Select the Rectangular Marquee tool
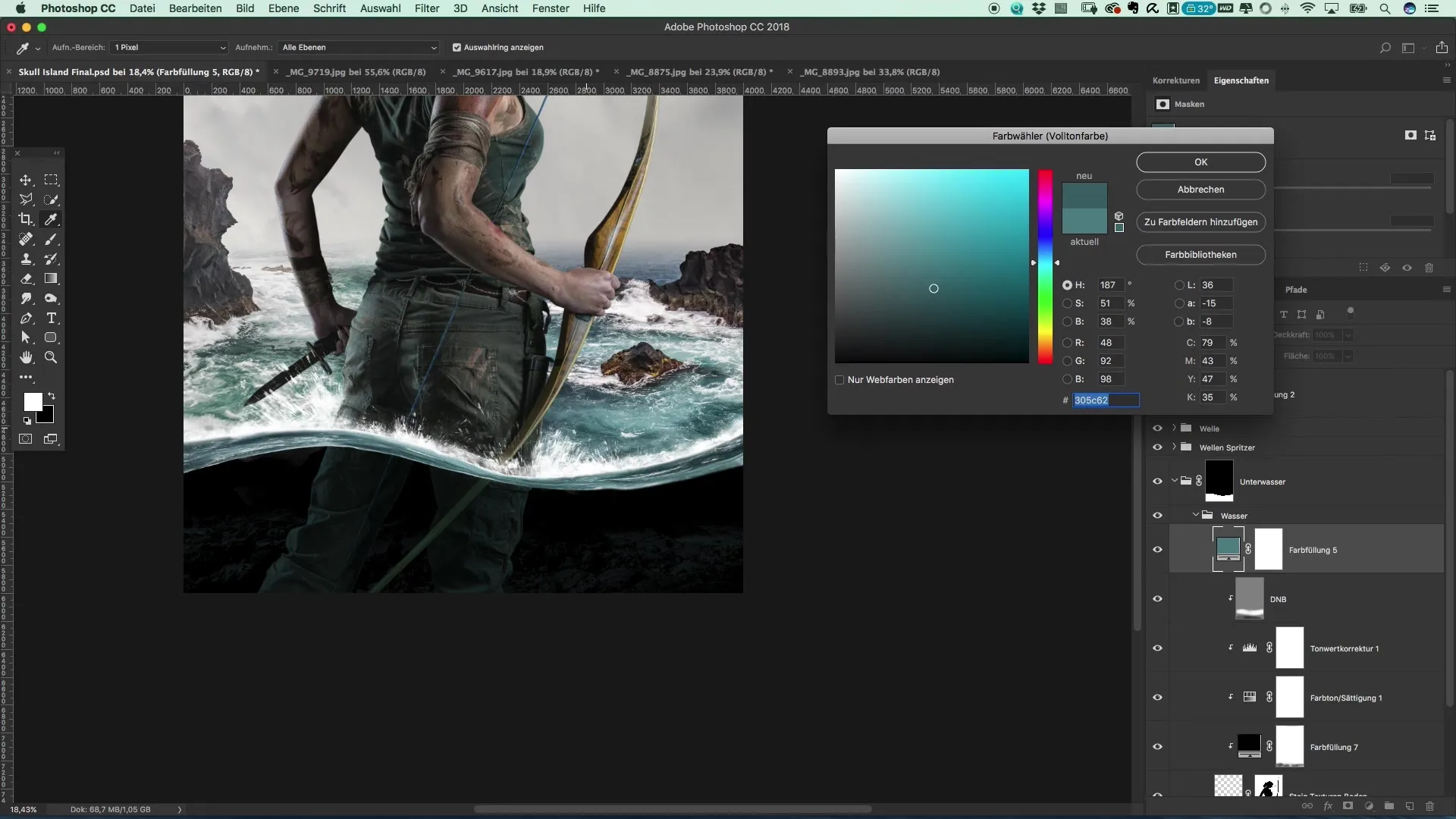 click(x=51, y=180)
